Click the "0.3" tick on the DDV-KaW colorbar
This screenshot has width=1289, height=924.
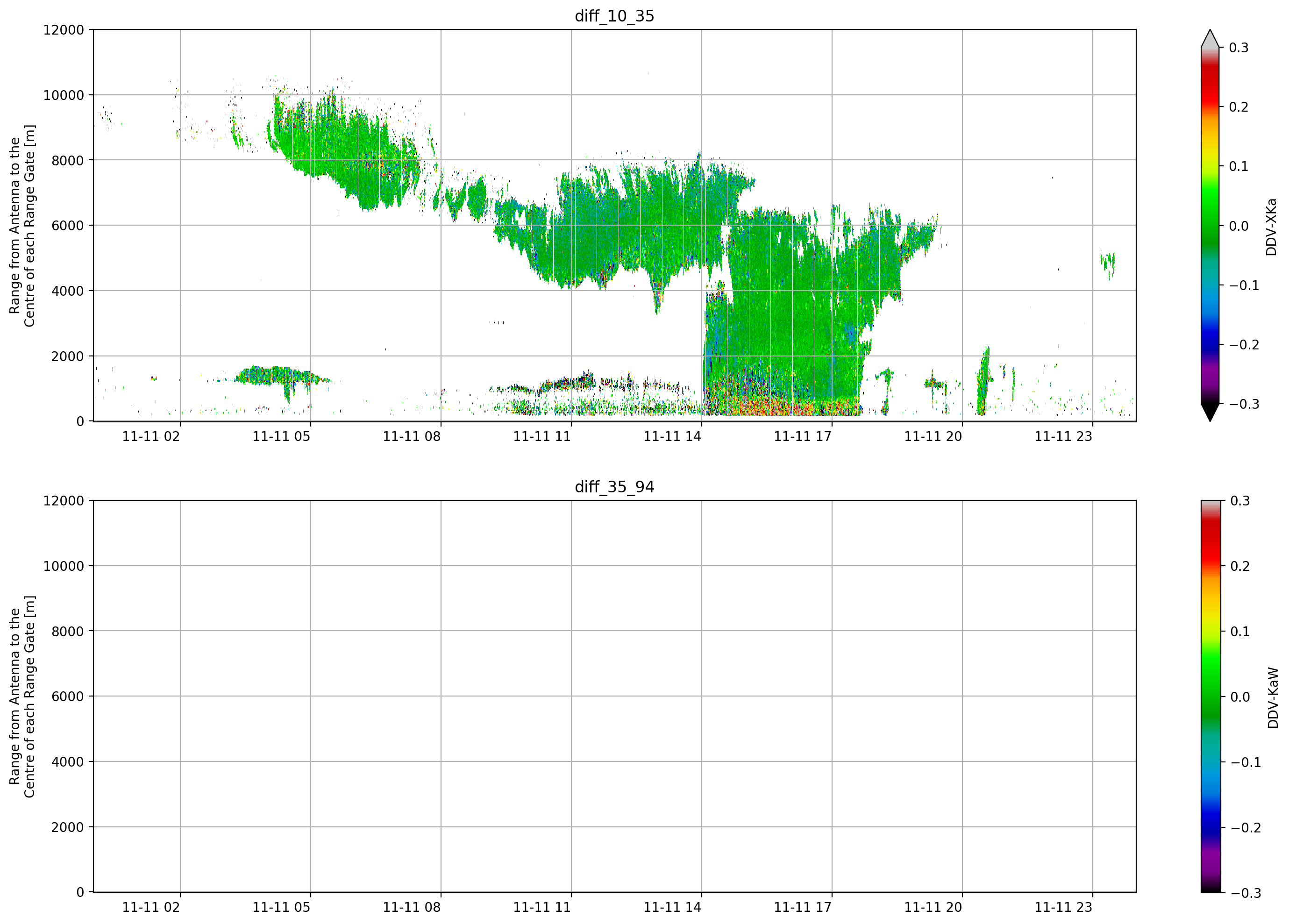tap(1240, 501)
